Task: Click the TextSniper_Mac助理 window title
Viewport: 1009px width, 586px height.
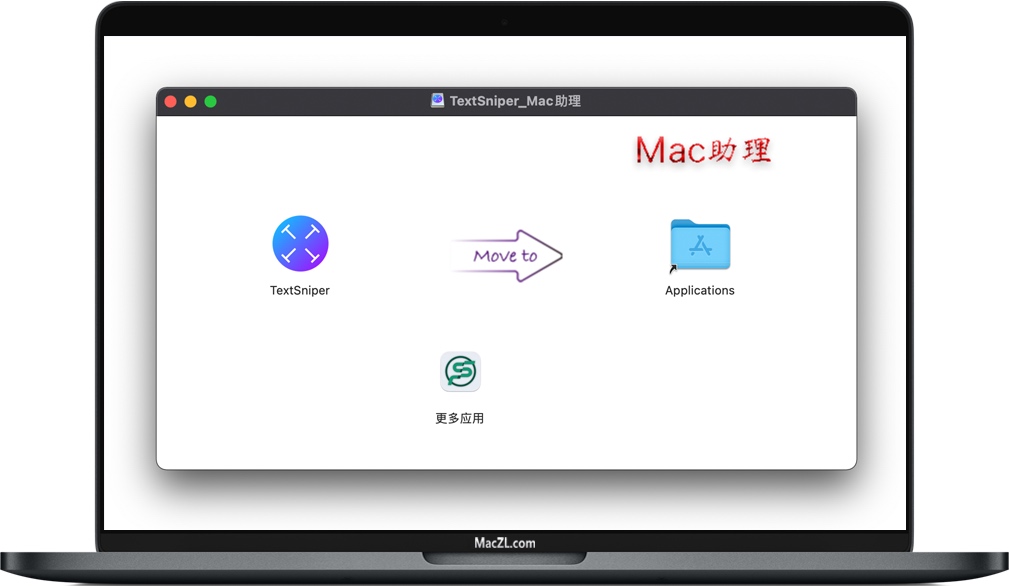Action: [515, 101]
